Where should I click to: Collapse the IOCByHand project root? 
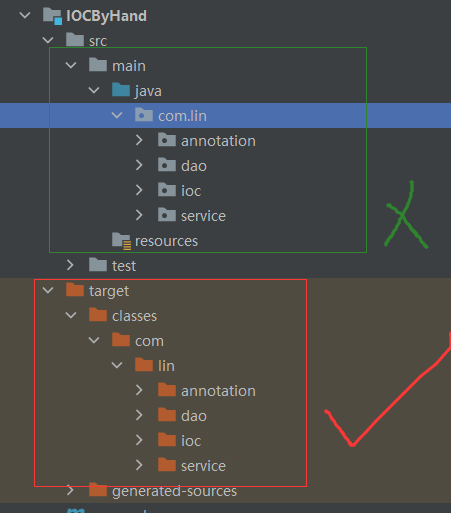pyautogui.click(x=25, y=15)
